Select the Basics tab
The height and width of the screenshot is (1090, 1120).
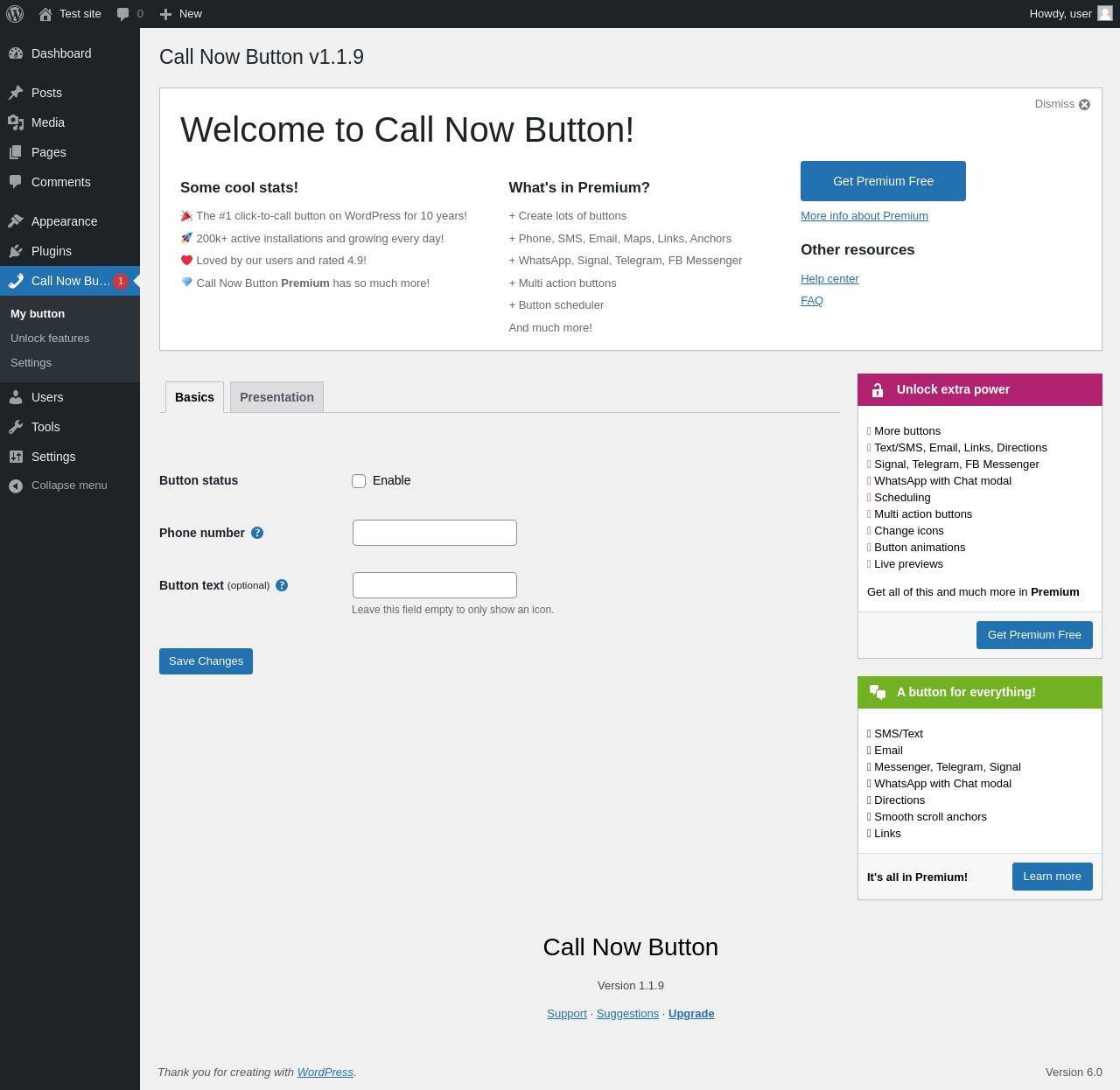pyautogui.click(x=194, y=397)
